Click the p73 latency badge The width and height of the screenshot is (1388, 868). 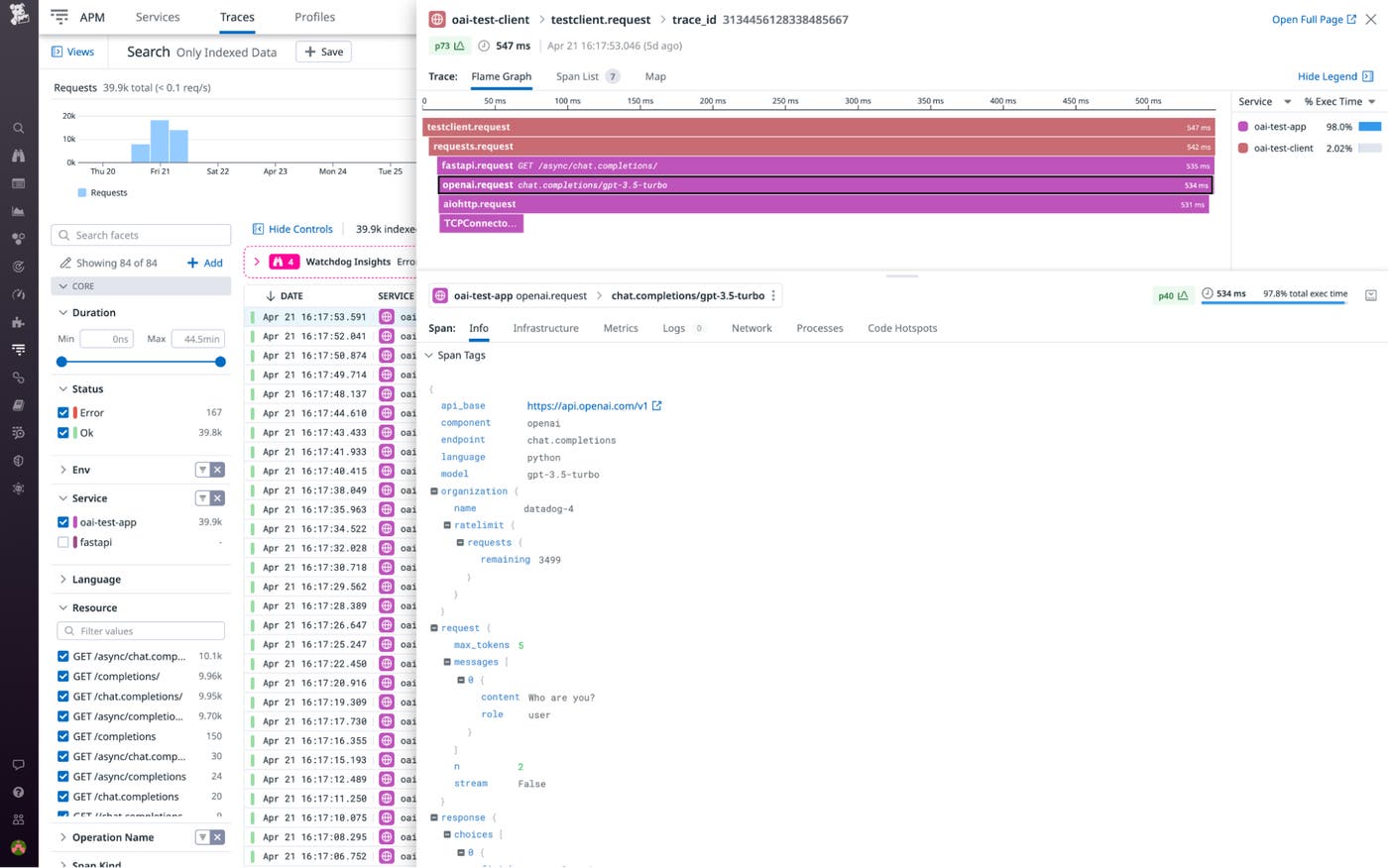click(x=448, y=46)
